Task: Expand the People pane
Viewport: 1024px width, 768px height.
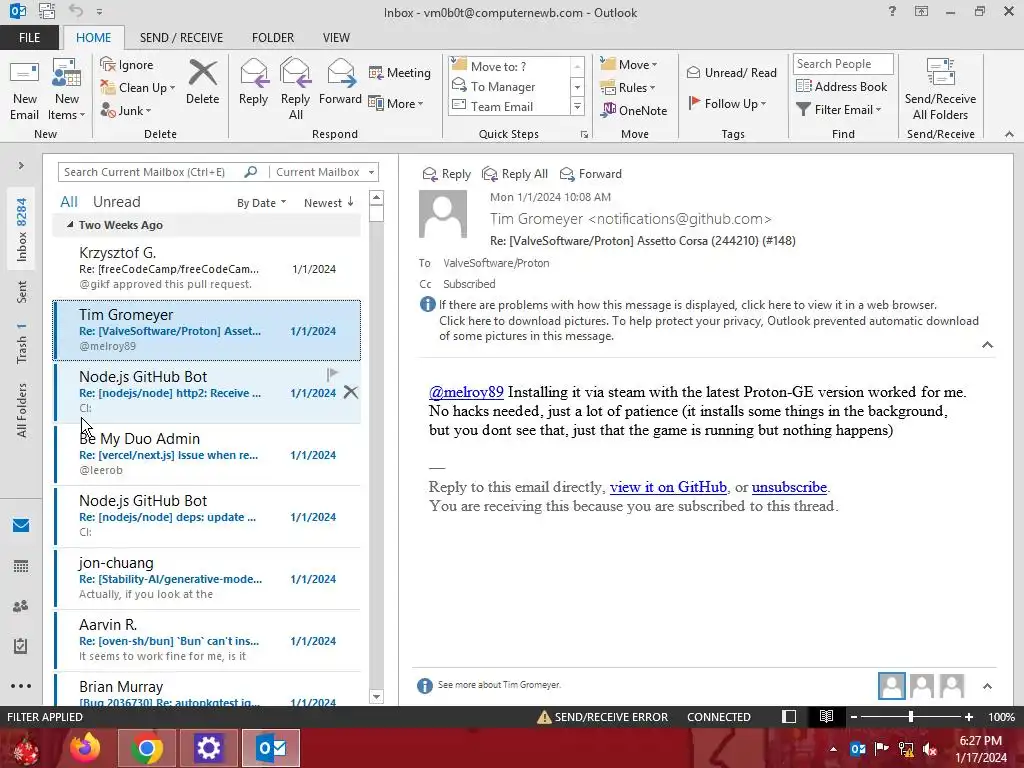Action: (987, 686)
